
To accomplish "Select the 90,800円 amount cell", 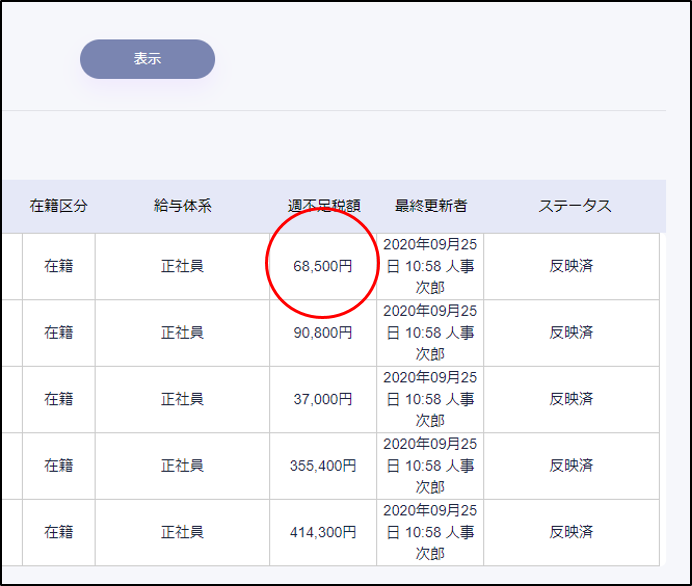I will (322, 333).
